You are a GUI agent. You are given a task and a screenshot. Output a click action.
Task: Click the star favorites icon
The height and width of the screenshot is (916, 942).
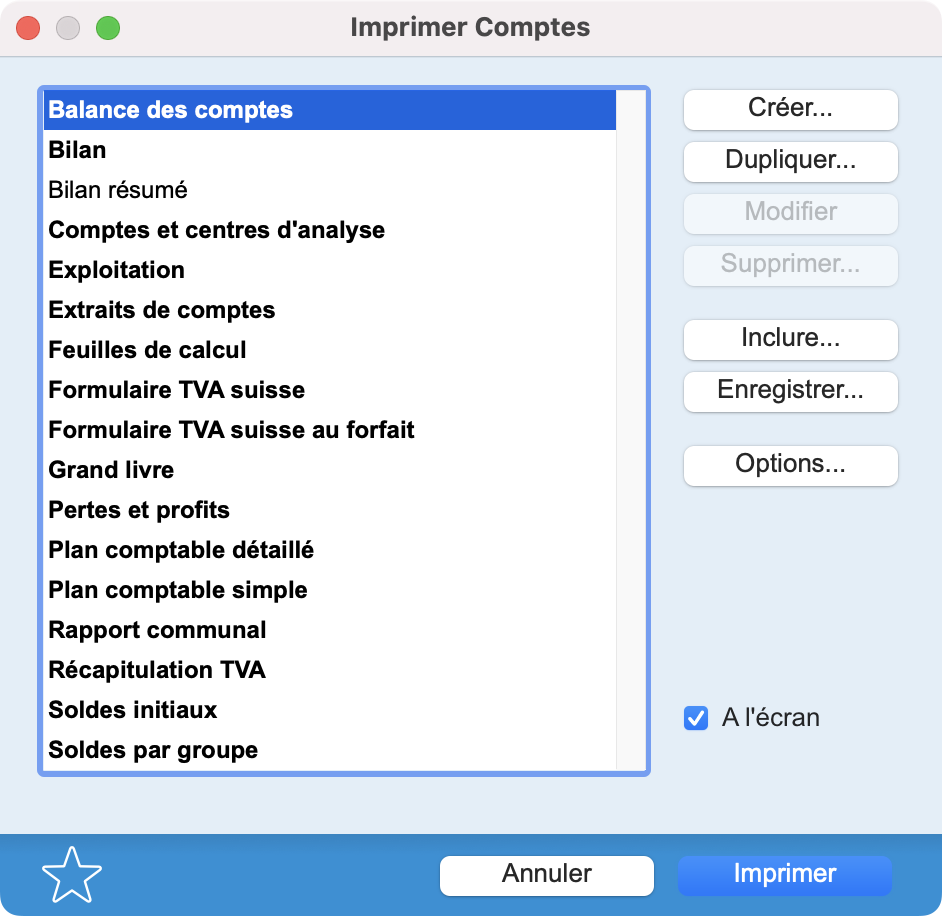[x=71, y=875]
